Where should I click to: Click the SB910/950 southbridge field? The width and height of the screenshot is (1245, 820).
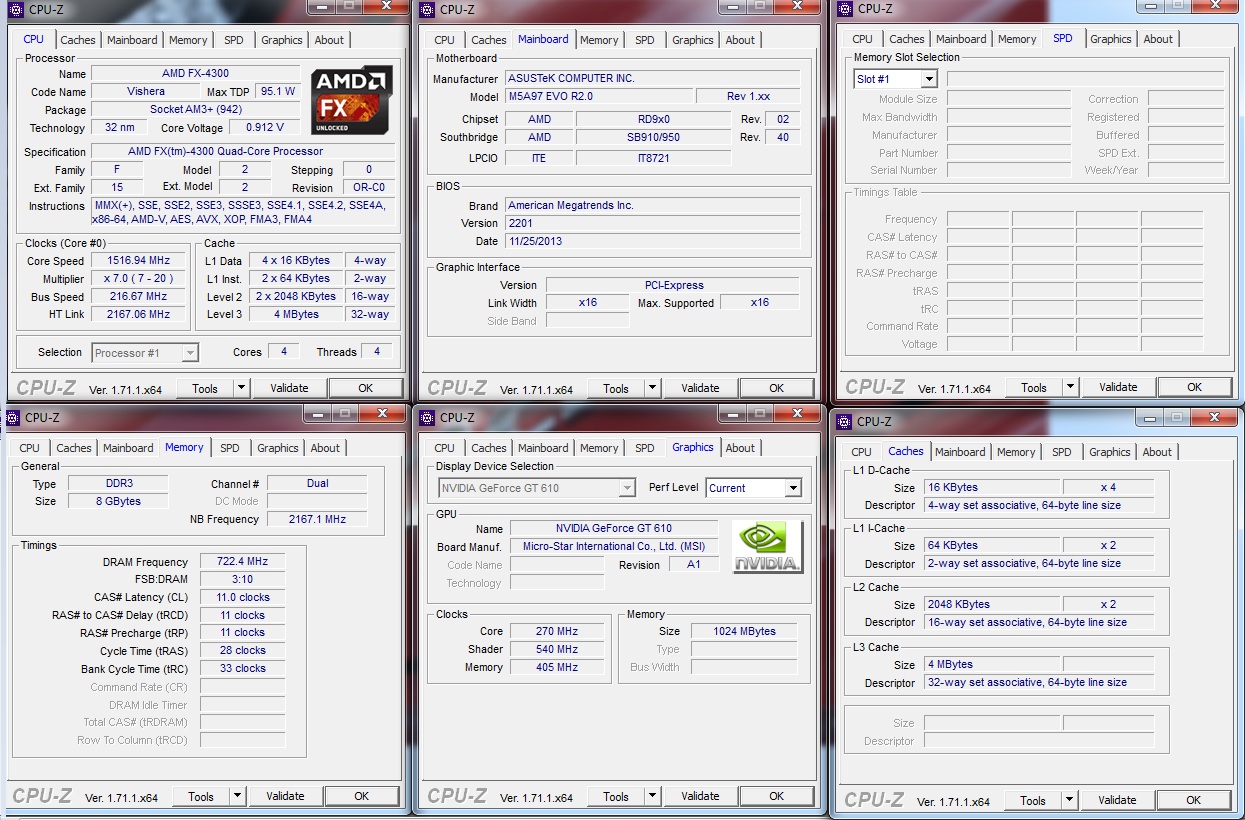653,137
